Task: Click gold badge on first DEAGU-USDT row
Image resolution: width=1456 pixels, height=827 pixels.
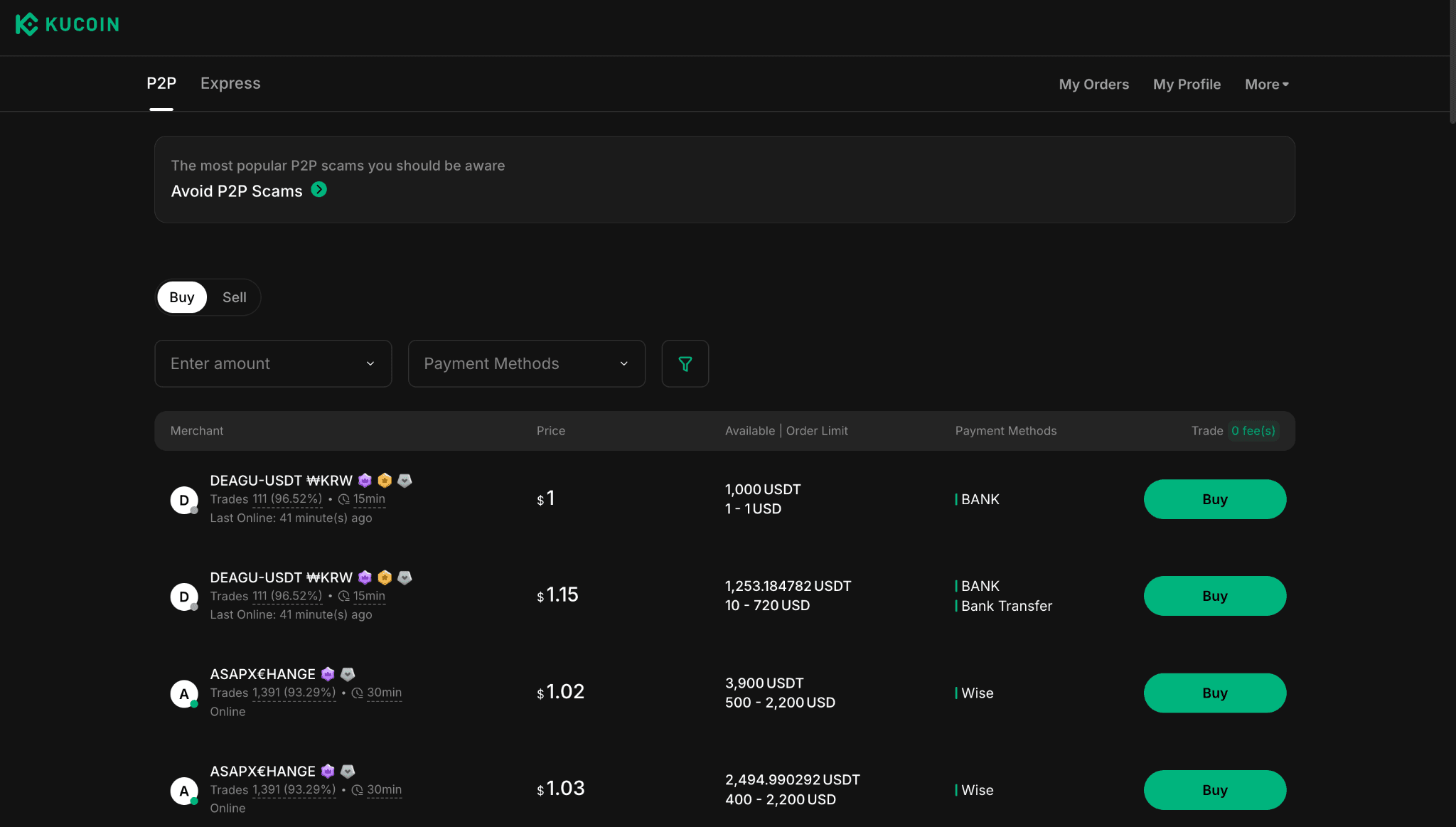Action: pyautogui.click(x=385, y=480)
